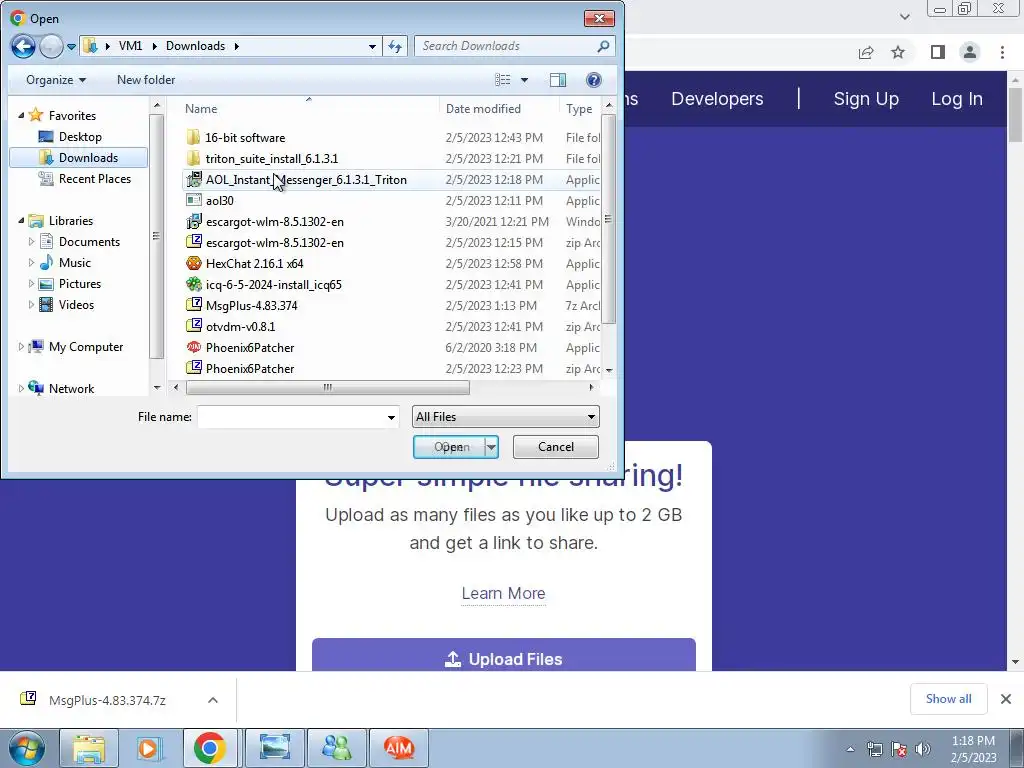Viewport: 1024px width, 768px height.
Task: Click the volume speaker tray icon
Action: coord(923,749)
